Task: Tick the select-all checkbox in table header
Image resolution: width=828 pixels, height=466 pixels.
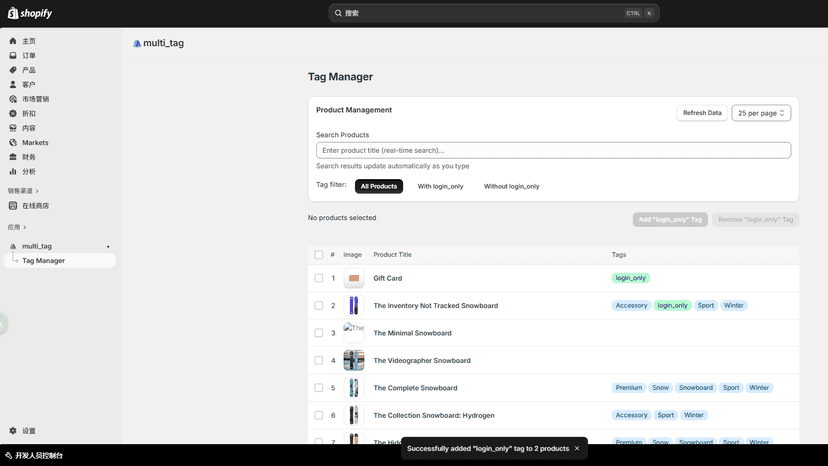Action: click(318, 255)
